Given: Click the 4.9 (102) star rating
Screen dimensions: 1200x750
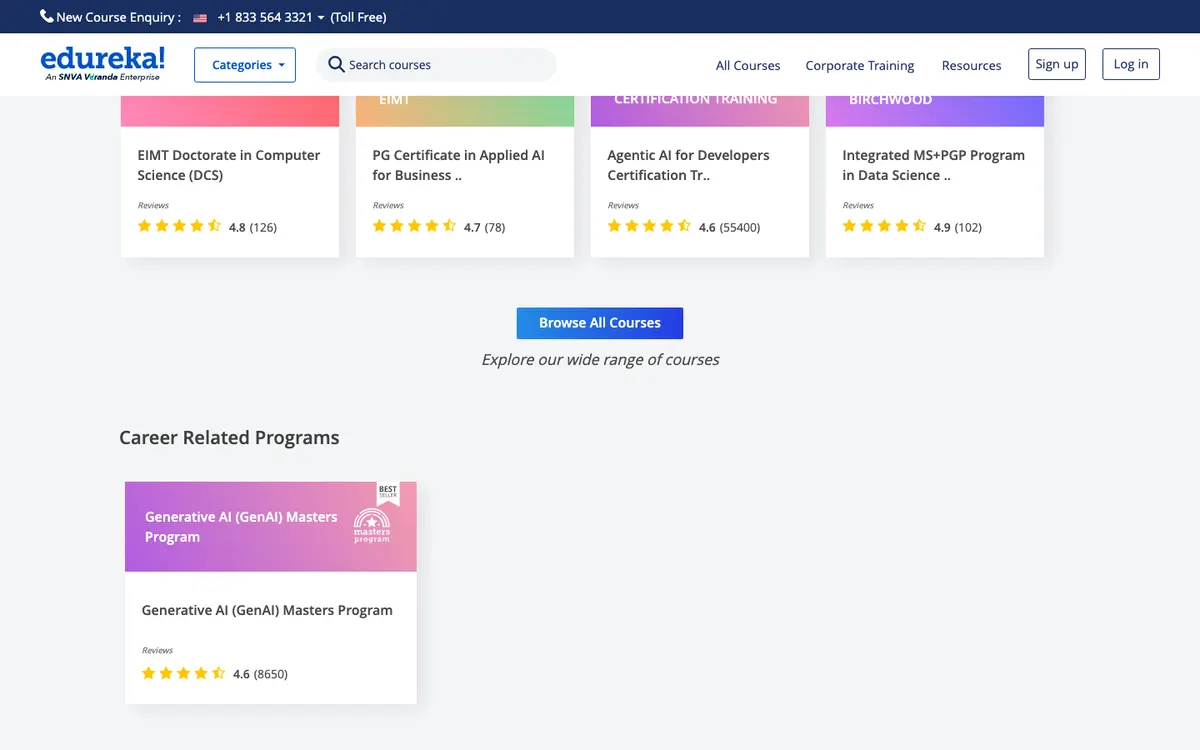Looking at the screenshot, I should click(x=912, y=227).
